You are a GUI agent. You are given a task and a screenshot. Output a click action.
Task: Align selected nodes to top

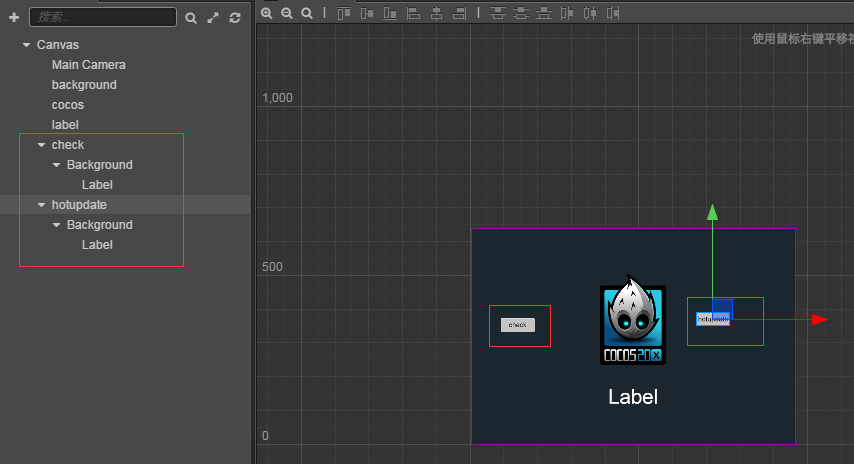coord(344,13)
